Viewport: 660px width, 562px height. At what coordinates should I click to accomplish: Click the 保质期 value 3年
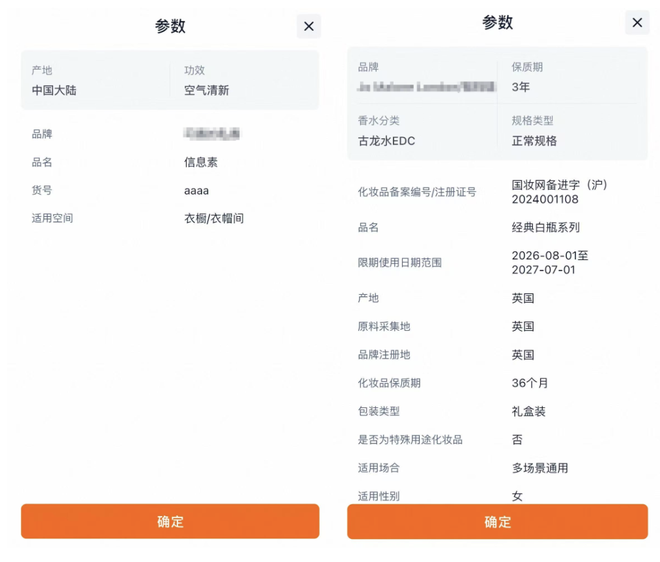click(x=521, y=87)
